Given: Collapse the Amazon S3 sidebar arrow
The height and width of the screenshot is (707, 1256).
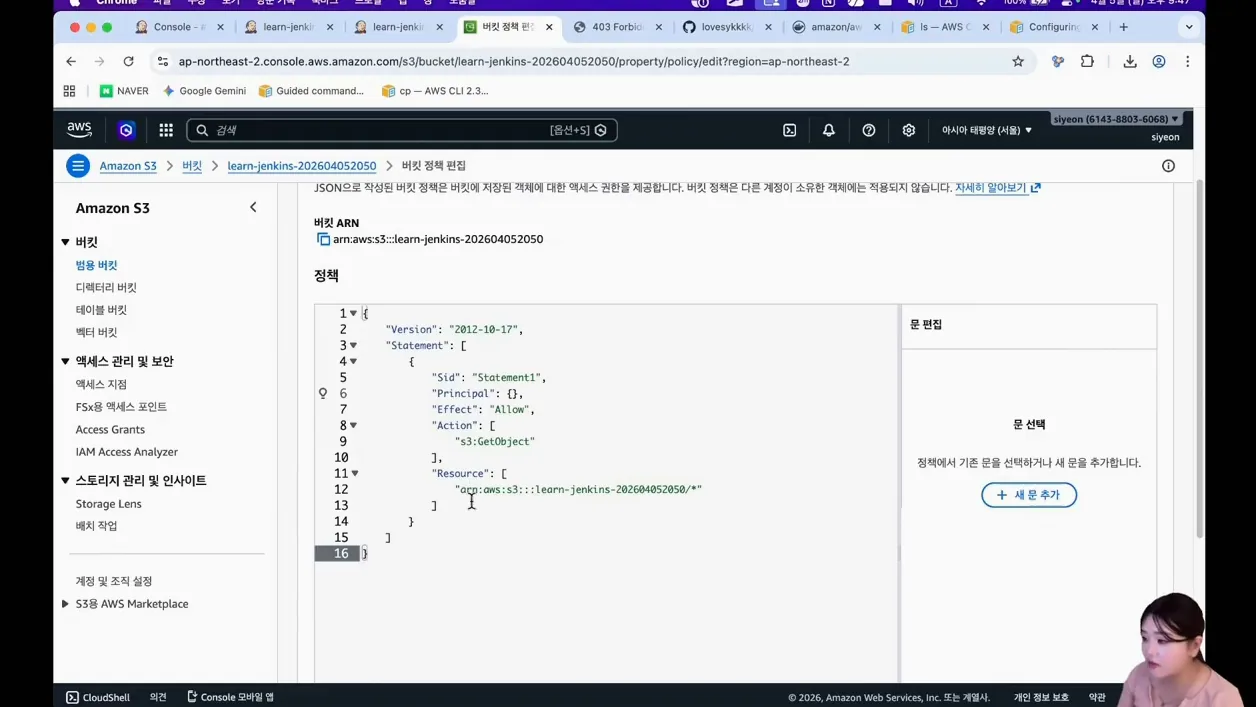Looking at the screenshot, I should (x=253, y=207).
